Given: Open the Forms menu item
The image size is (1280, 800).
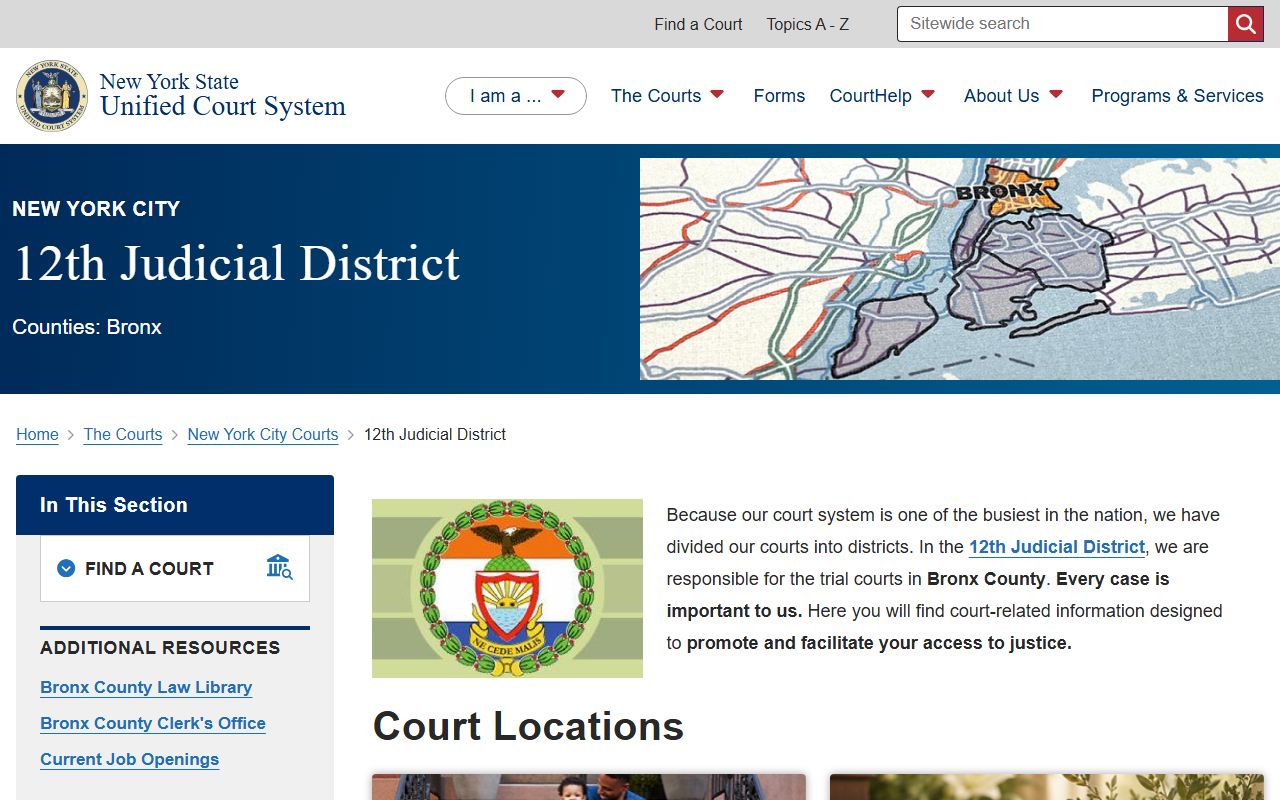Looking at the screenshot, I should [779, 96].
